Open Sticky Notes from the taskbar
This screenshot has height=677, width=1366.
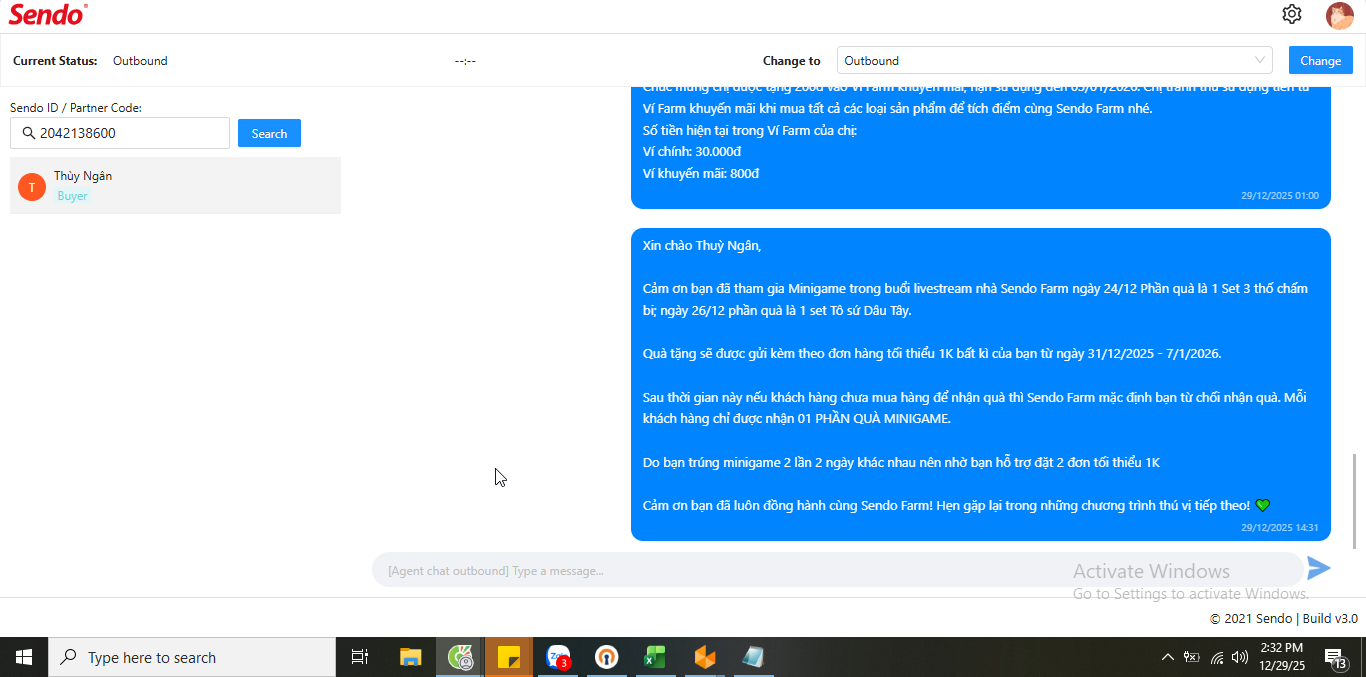[509, 657]
